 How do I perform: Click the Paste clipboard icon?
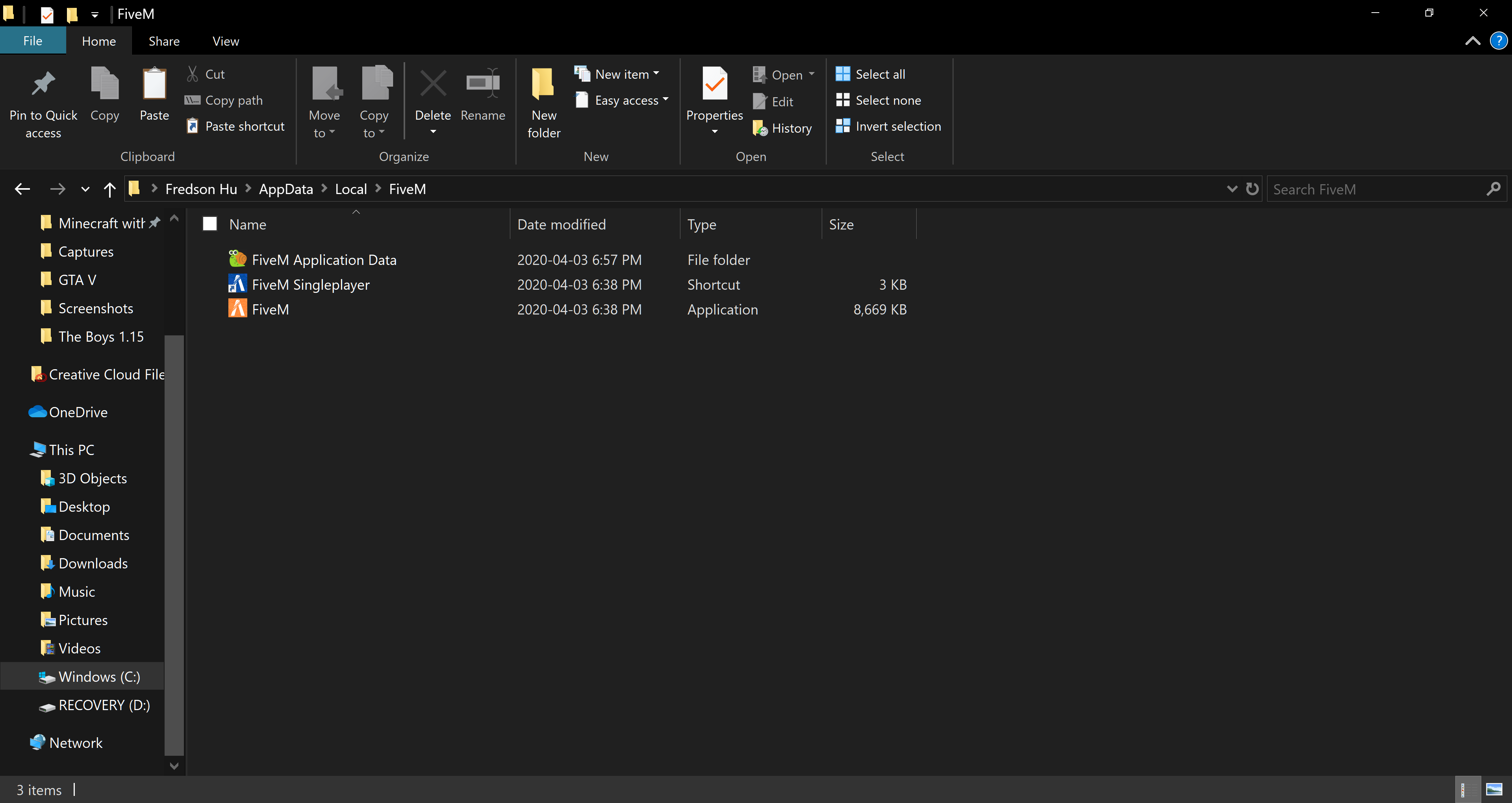click(154, 83)
